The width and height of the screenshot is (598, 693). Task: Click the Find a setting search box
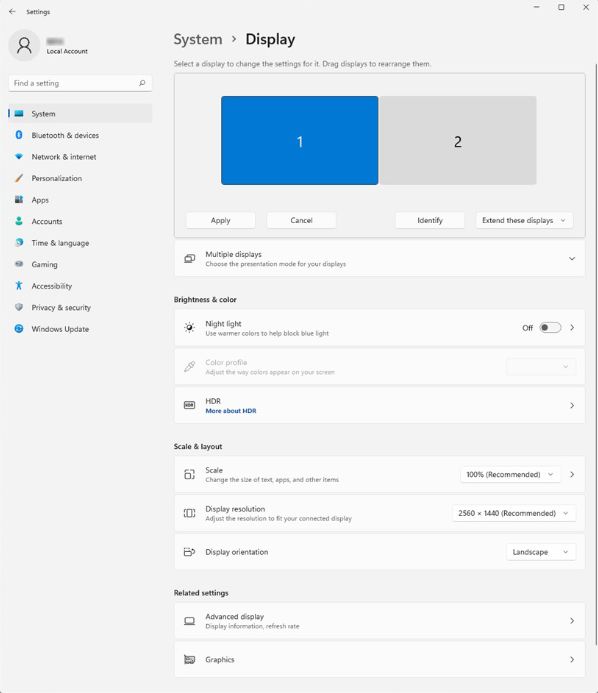[80, 83]
